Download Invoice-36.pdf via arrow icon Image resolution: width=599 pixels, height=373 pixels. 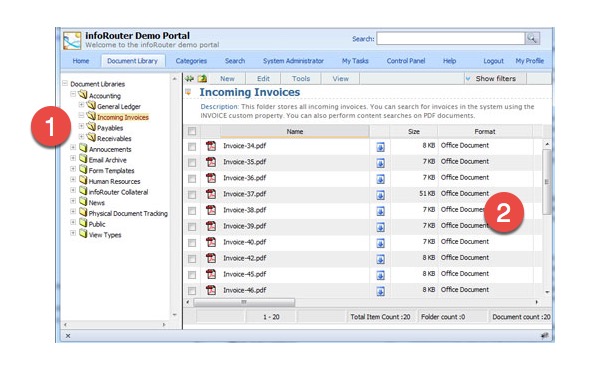[380, 179]
